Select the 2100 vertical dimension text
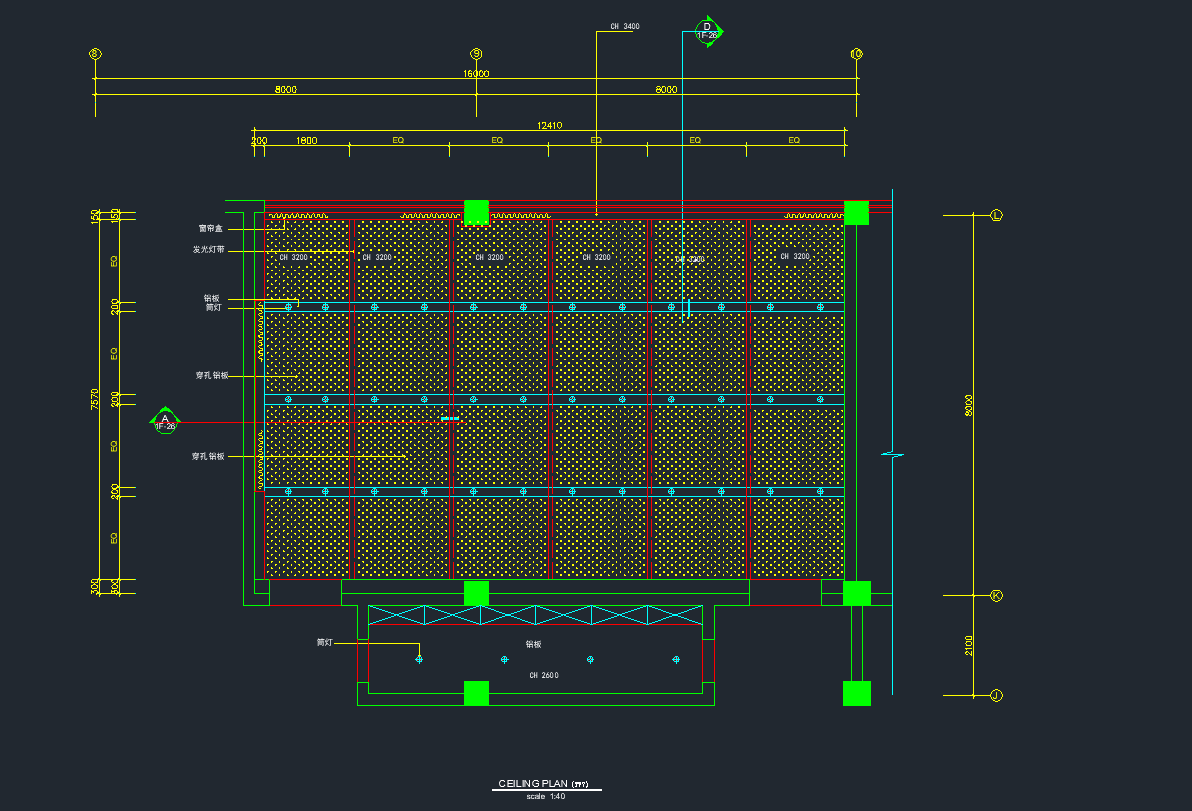Image resolution: width=1192 pixels, height=811 pixels. tap(968, 645)
